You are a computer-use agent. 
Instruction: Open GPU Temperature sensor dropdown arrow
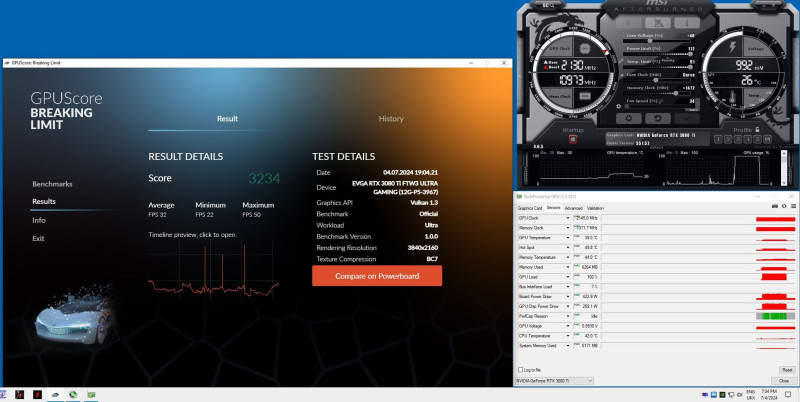pyautogui.click(x=567, y=238)
